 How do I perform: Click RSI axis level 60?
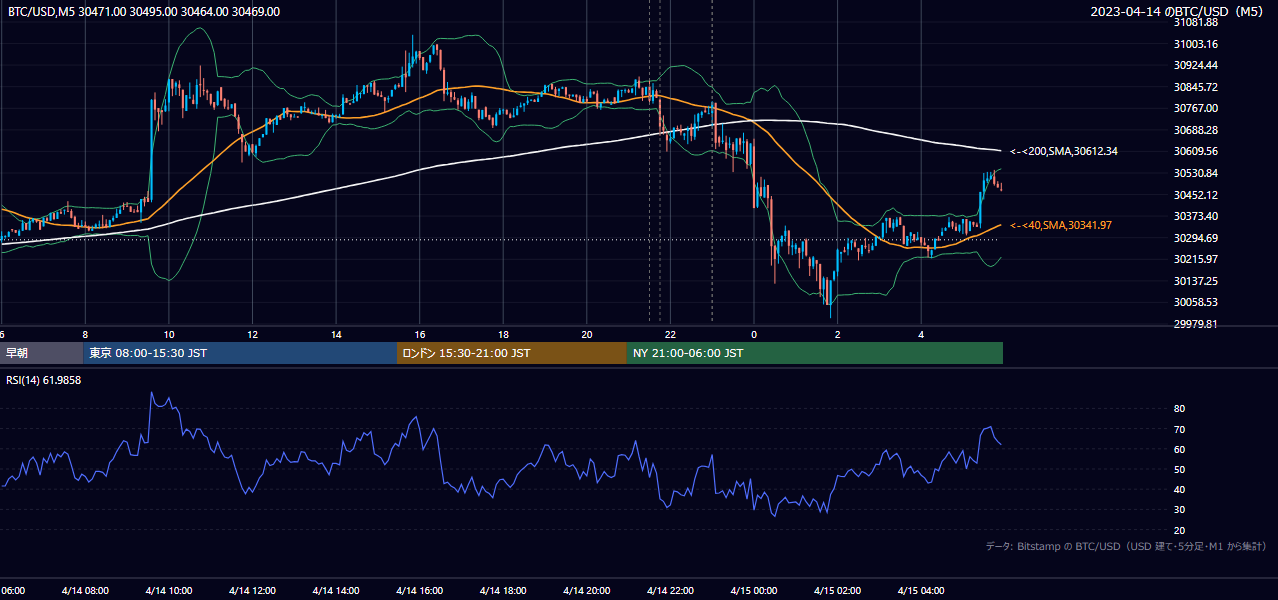[1179, 449]
